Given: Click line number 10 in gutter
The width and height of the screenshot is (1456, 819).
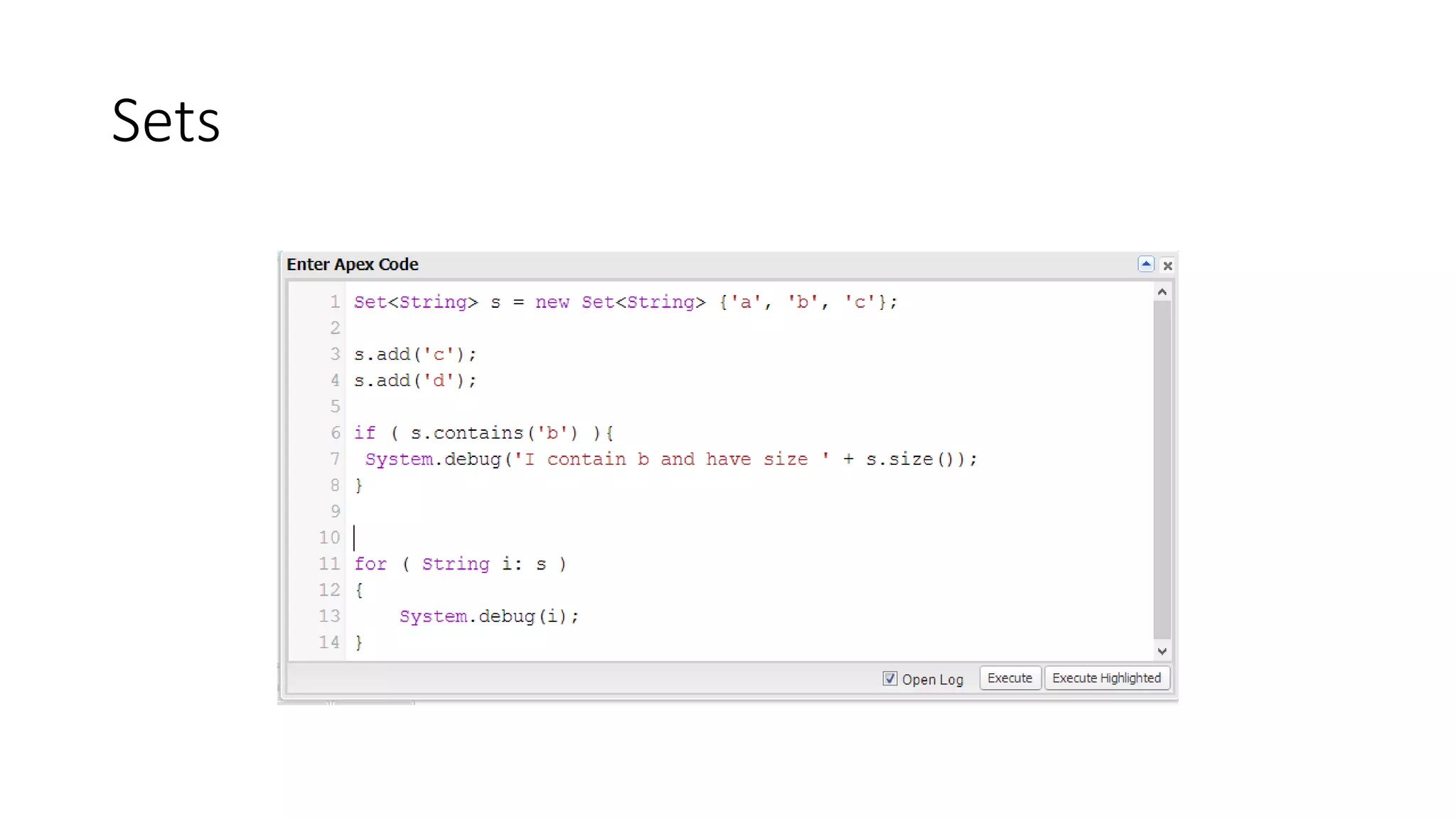Looking at the screenshot, I should (328, 538).
